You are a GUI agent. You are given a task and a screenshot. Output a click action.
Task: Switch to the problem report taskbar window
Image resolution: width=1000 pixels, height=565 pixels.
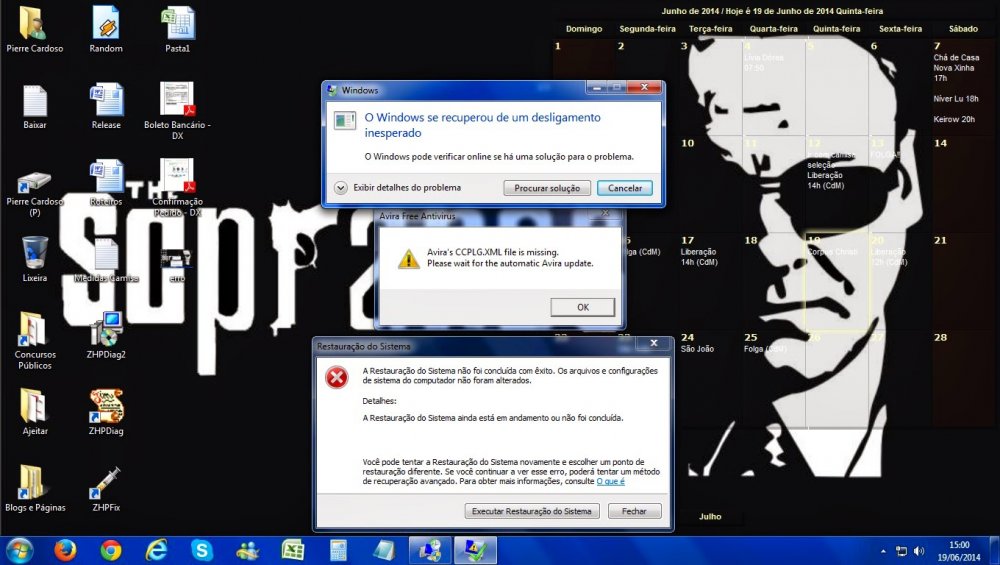pyautogui.click(x=475, y=550)
